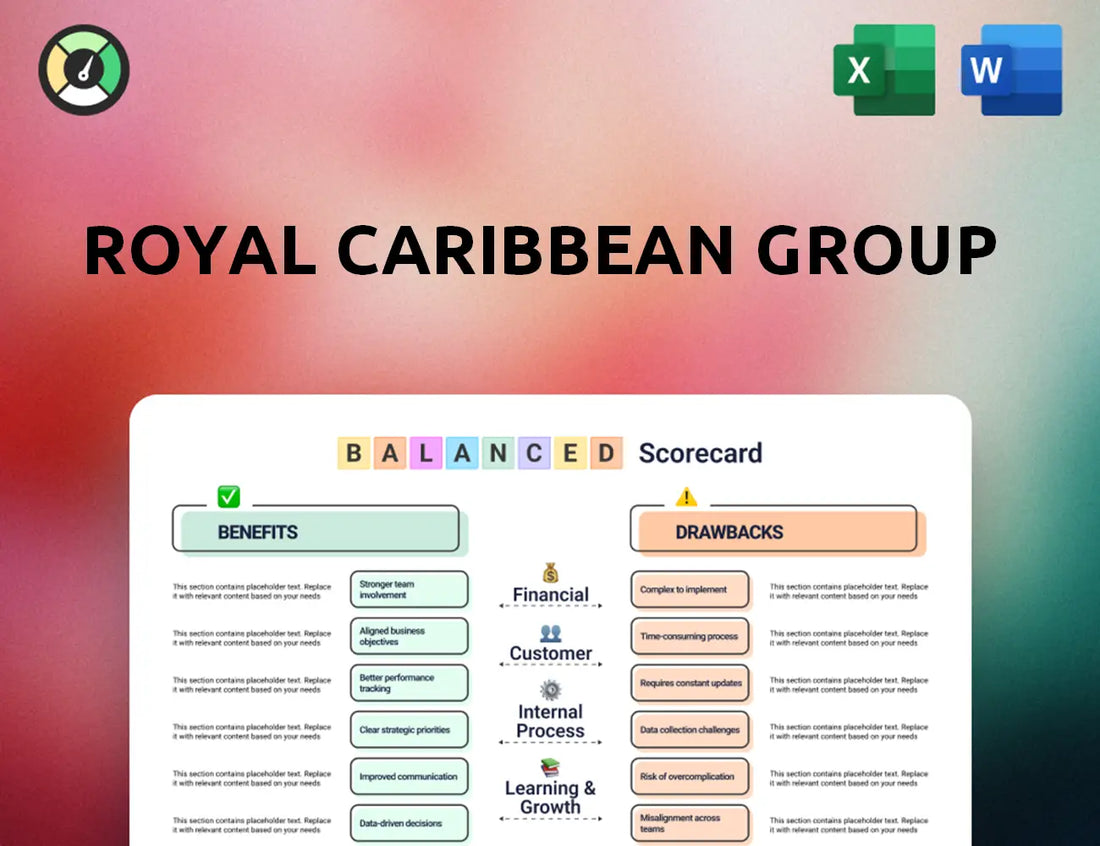Click the yellow 'E' letter tile

[x=570, y=453]
